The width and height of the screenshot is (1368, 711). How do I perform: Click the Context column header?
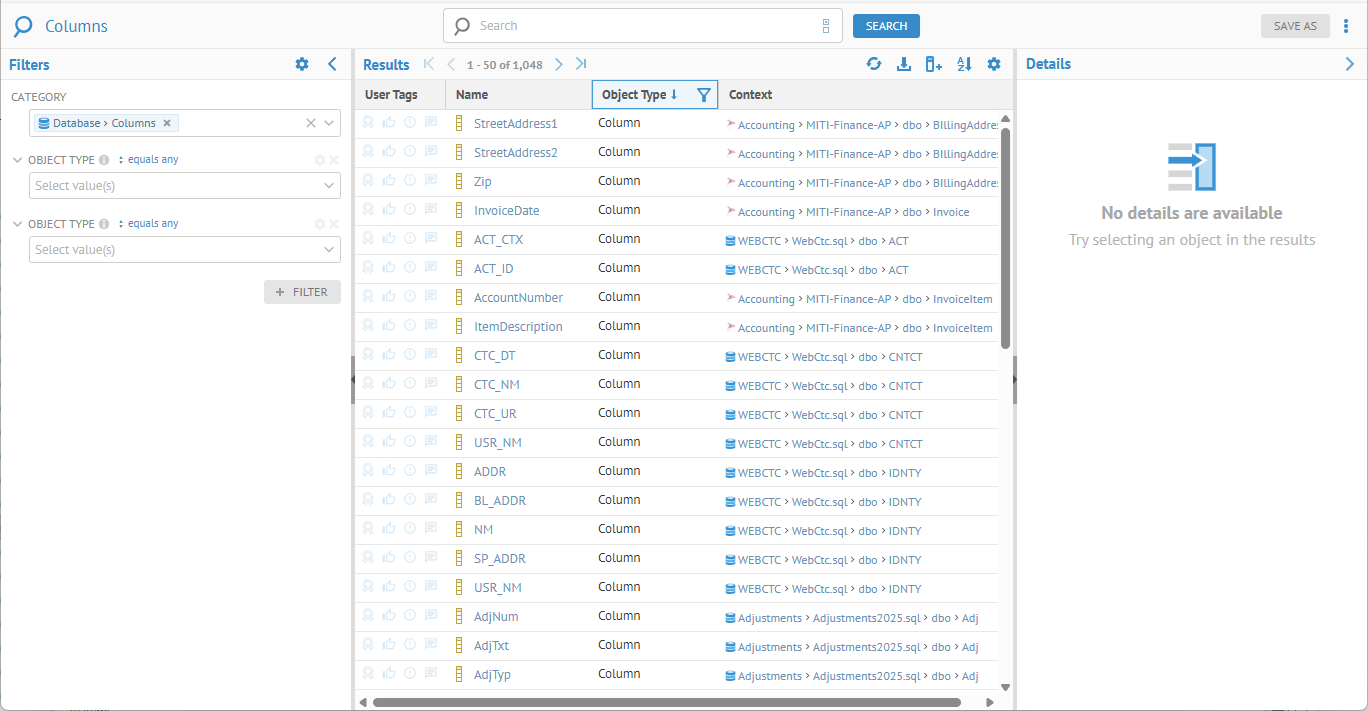point(750,95)
